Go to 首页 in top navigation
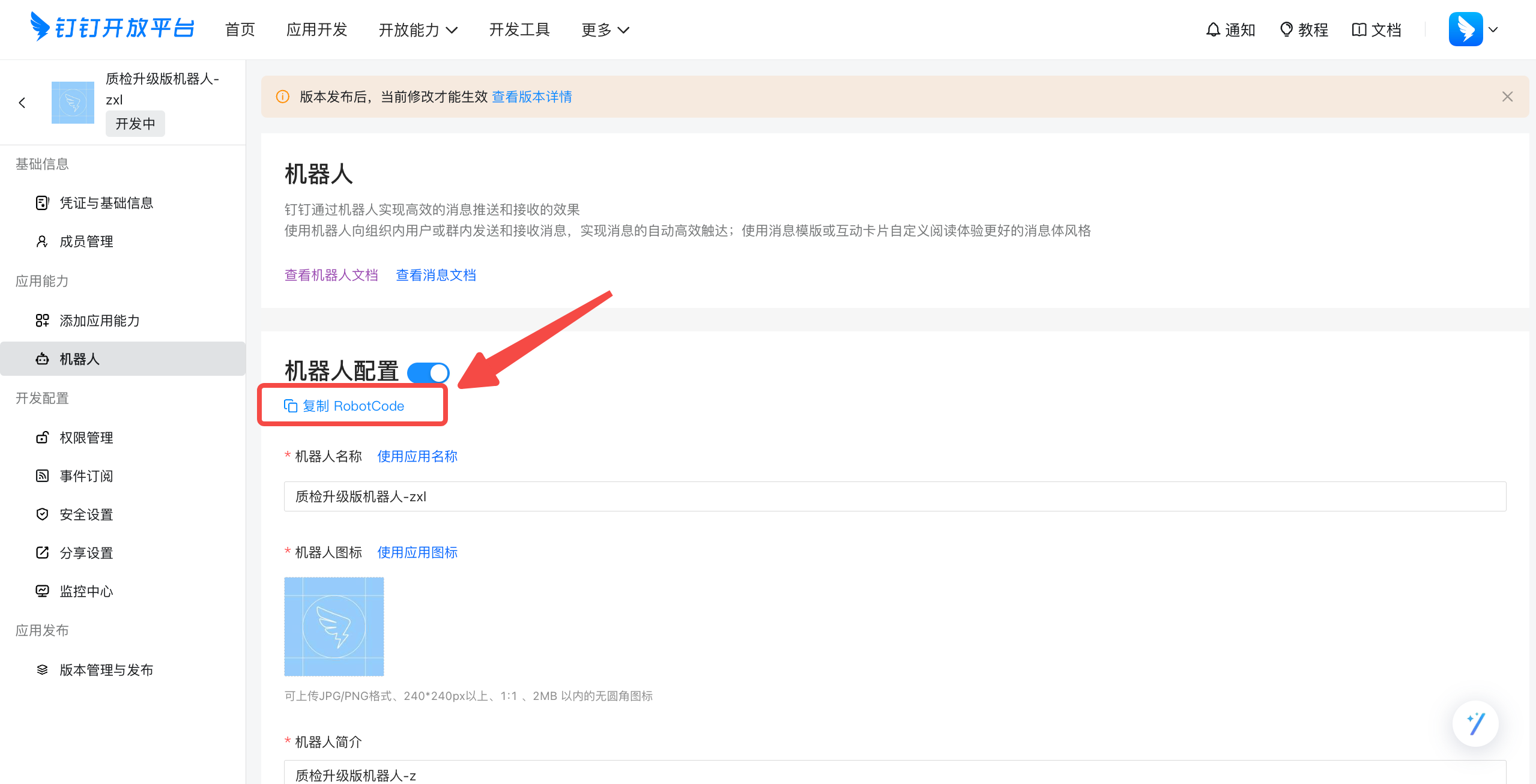This screenshot has width=1536, height=784. [x=240, y=29]
